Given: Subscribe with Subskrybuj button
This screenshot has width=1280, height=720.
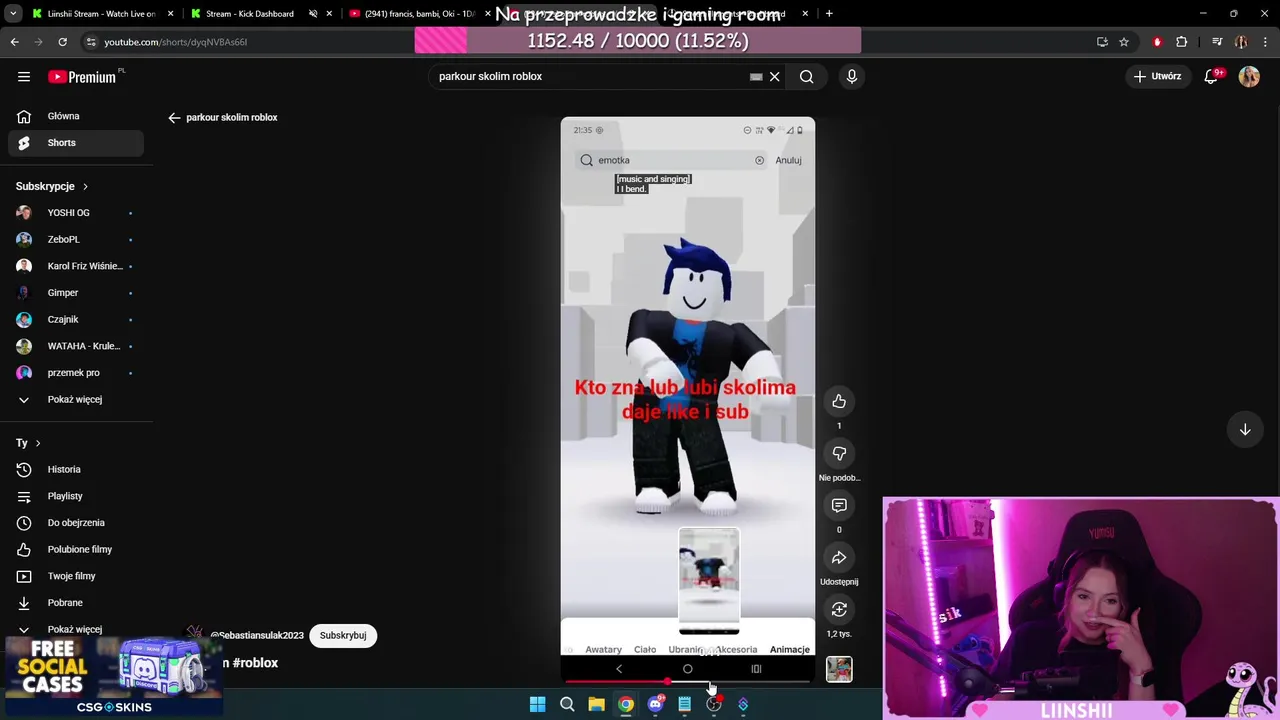Looking at the screenshot, I should 343,636.
